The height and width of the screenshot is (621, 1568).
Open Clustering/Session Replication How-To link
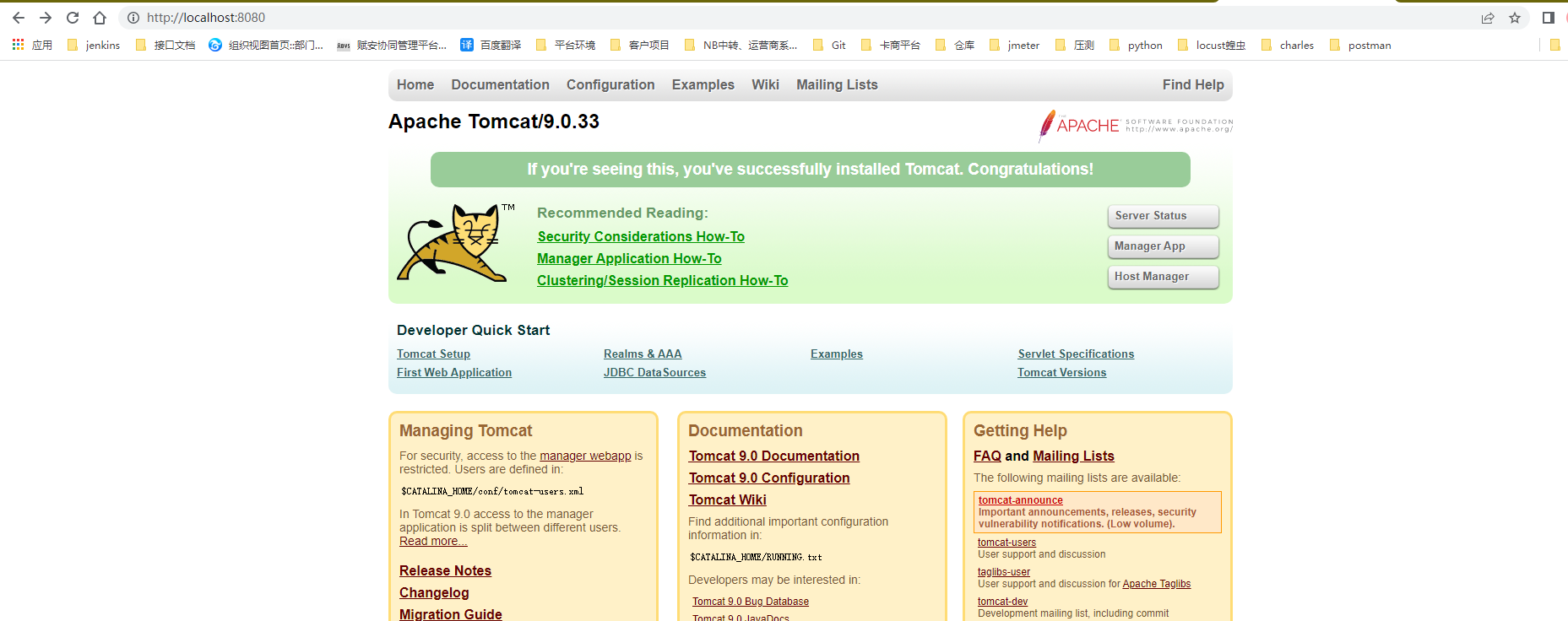pos(662,280)
